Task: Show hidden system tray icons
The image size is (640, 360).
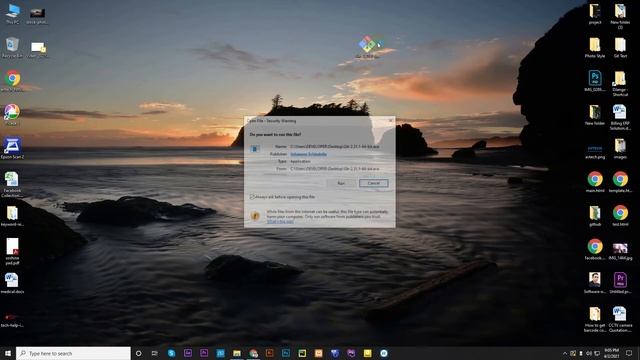Action: point(565,353)
